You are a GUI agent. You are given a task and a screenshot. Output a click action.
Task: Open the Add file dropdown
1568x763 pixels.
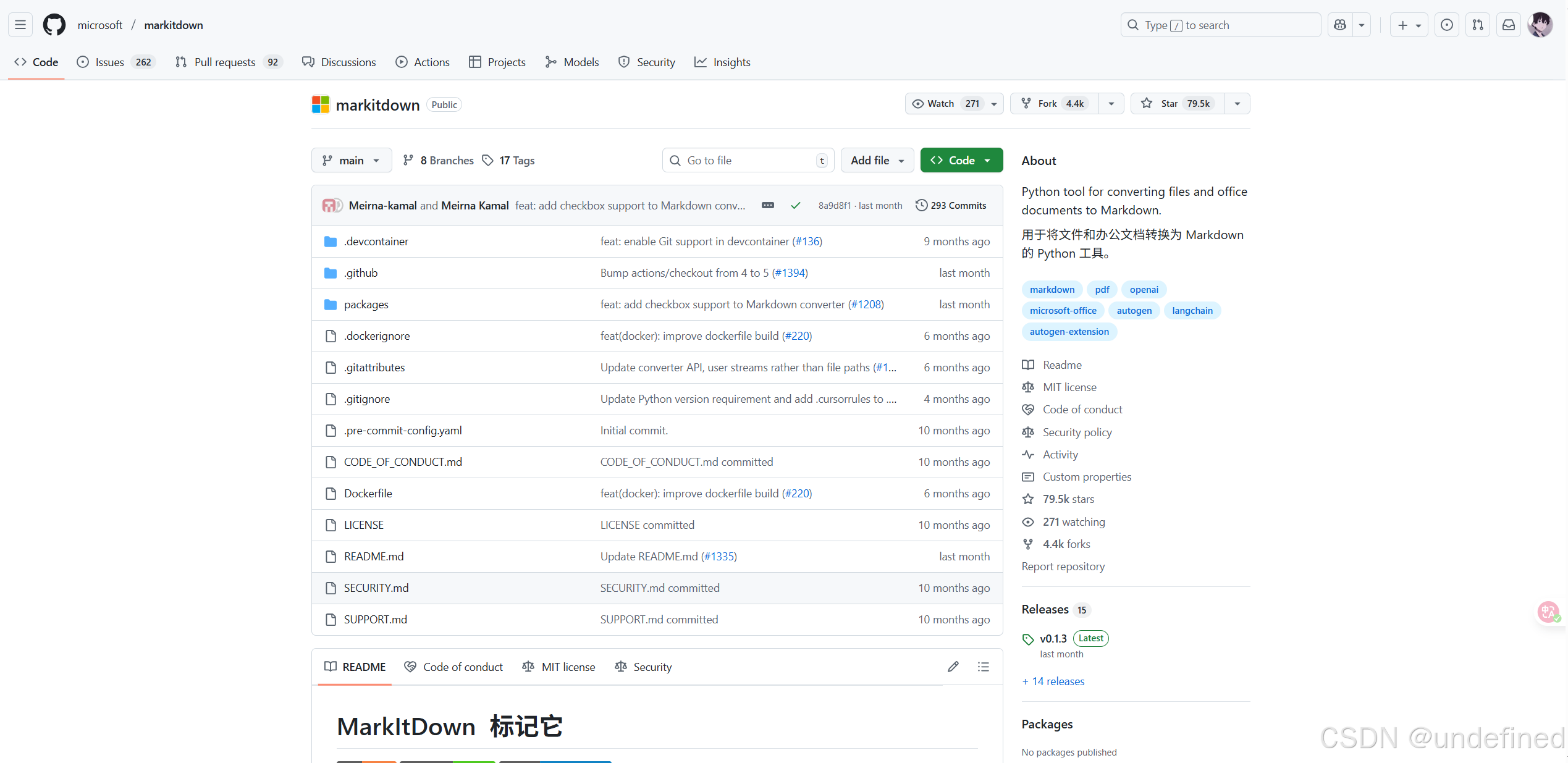click(x=877, y=161)
